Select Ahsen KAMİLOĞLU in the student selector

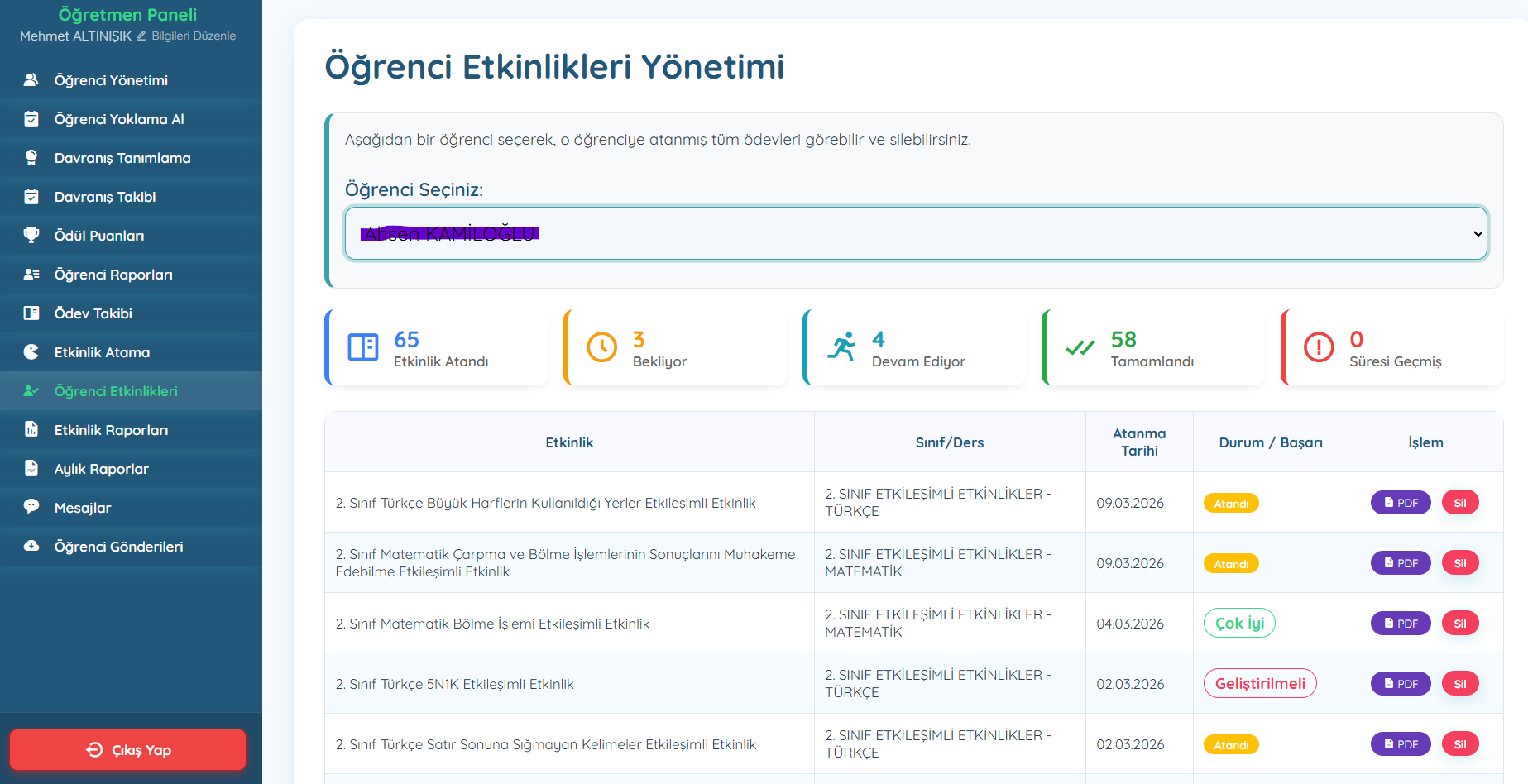(449, 233)
